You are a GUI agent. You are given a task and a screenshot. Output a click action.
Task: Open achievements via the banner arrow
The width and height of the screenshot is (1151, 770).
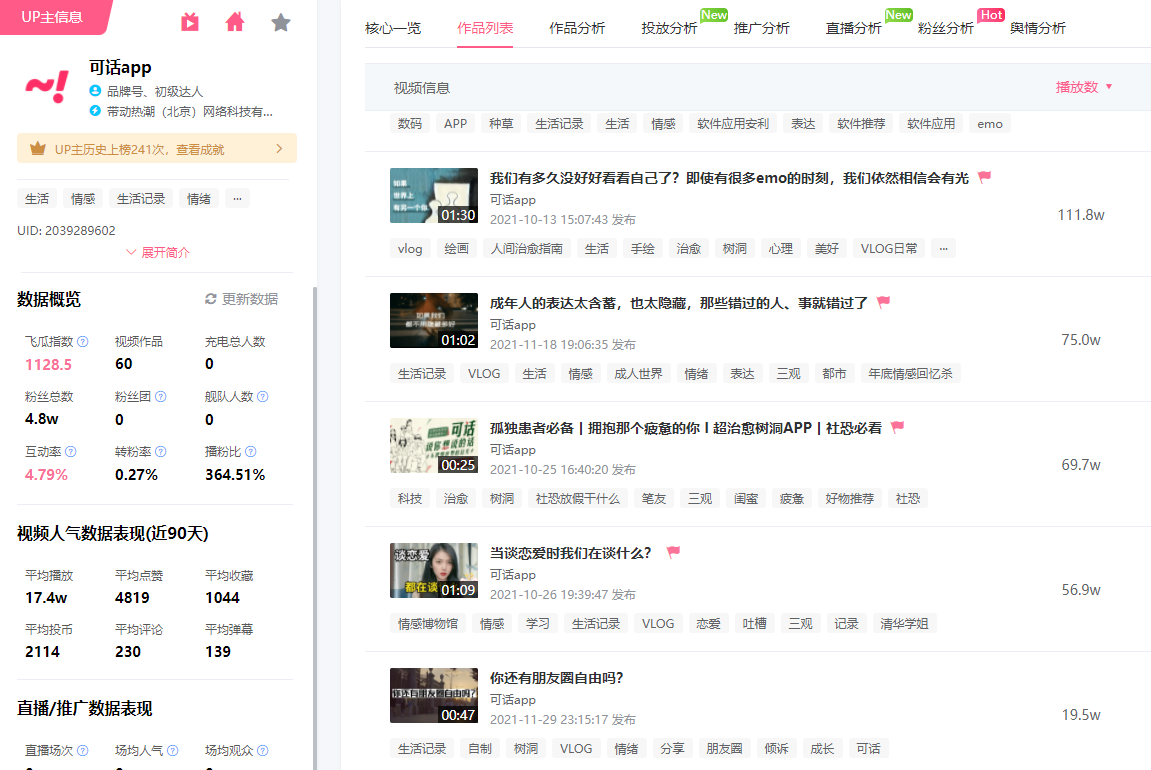click(x=279, y=148)
